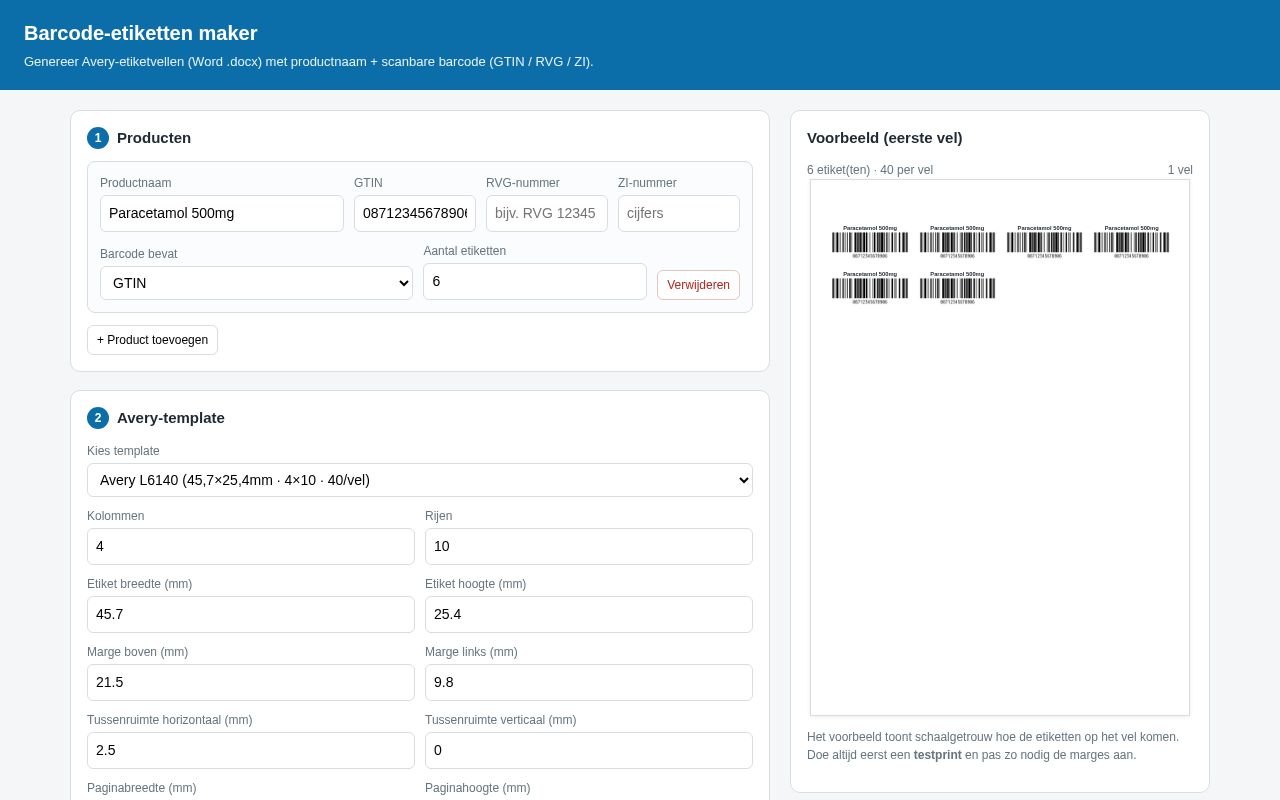Click the Voorbeeld (eerste vel) heading
The height and width of the screenshot is (800, 1280).
[x=885, y=138]
